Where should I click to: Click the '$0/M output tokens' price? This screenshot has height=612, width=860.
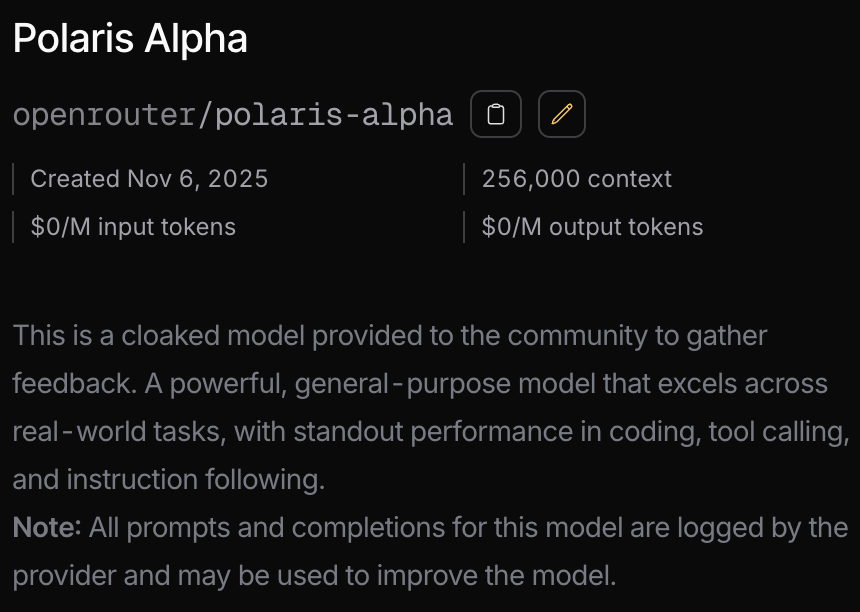point(592,227)
